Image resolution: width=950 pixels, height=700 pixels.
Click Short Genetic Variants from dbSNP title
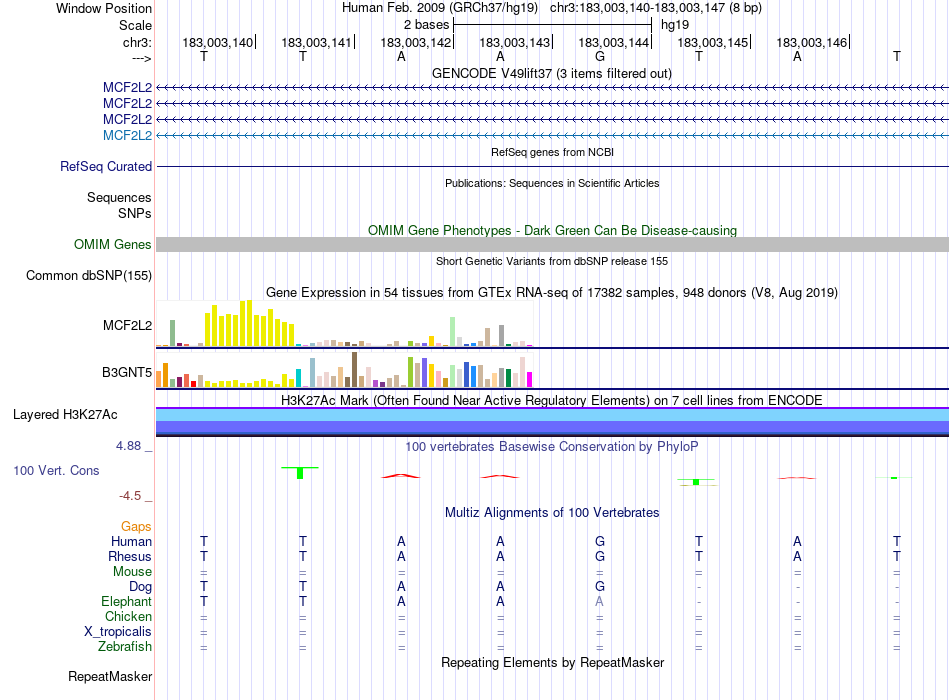tap(552, 261)
